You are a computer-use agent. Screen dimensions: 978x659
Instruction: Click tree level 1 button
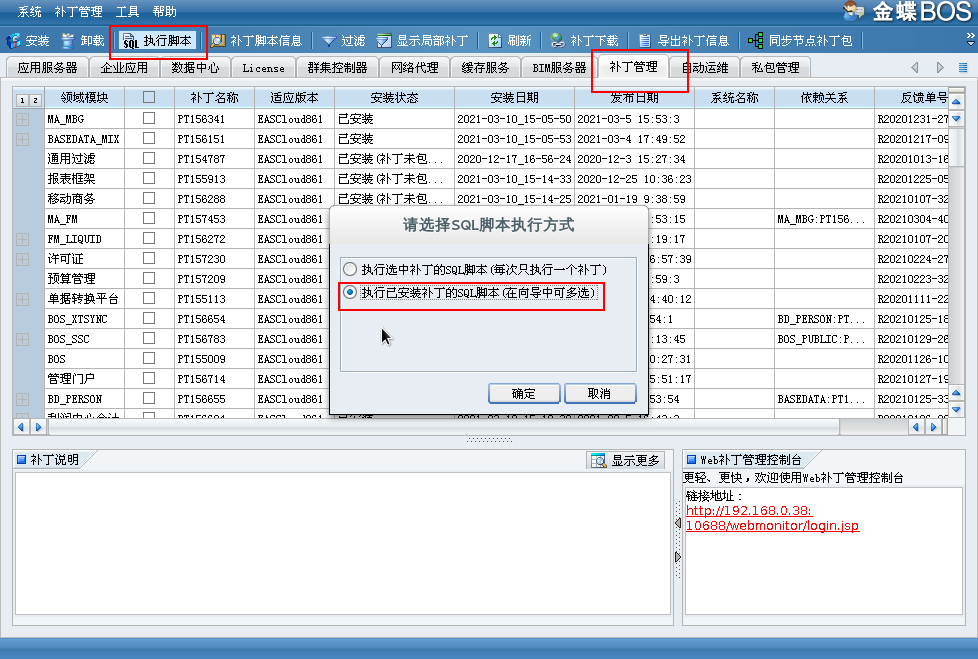click(22, 100)
